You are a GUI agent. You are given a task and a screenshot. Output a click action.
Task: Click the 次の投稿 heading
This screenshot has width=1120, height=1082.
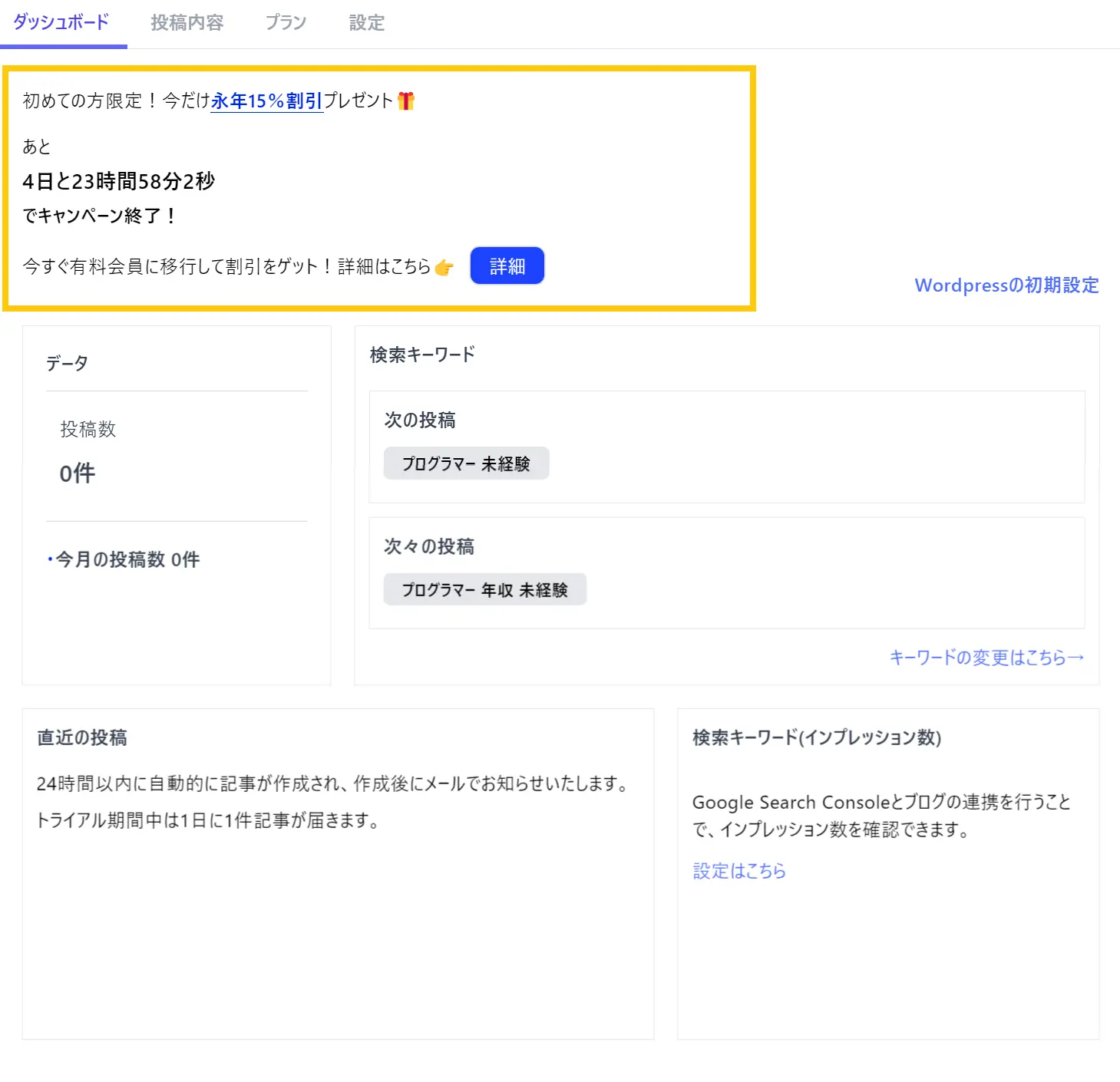(420, 421)
